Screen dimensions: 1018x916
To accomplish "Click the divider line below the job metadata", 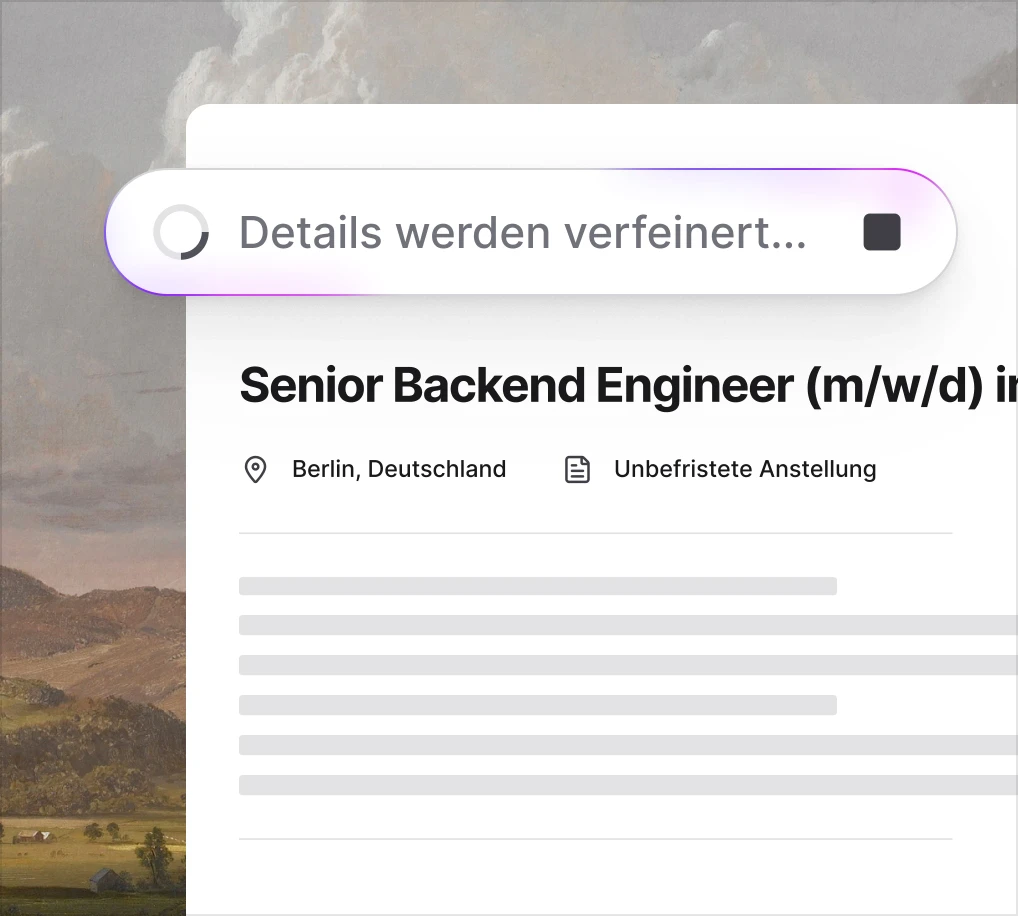I will click(x=595, y=533).
